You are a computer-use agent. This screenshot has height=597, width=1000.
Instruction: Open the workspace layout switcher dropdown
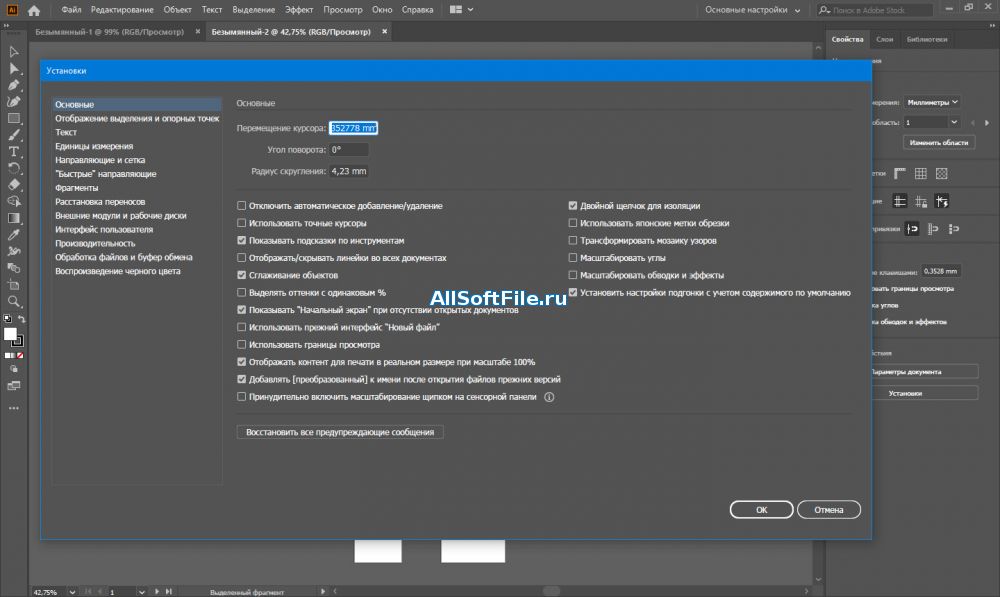click(x=462, y=10)
